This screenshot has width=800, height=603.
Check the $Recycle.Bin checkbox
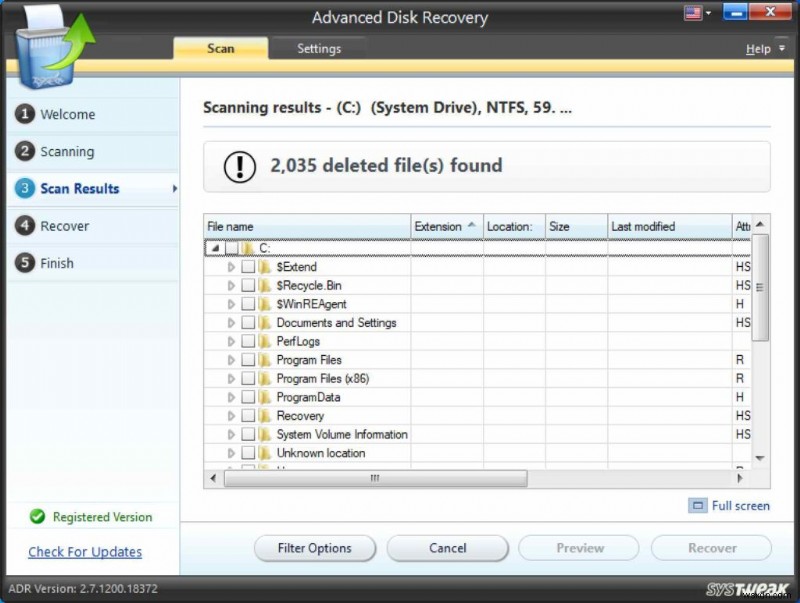click(249, 285)
